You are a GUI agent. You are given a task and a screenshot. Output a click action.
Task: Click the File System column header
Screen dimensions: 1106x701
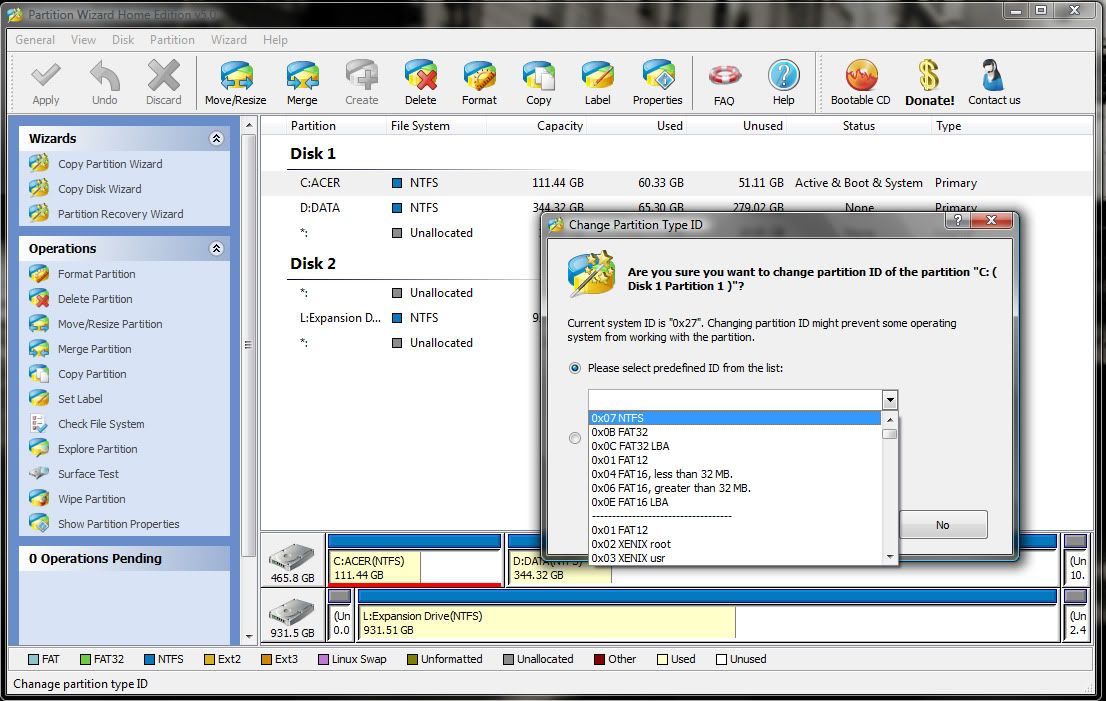(x=420, y=126)
